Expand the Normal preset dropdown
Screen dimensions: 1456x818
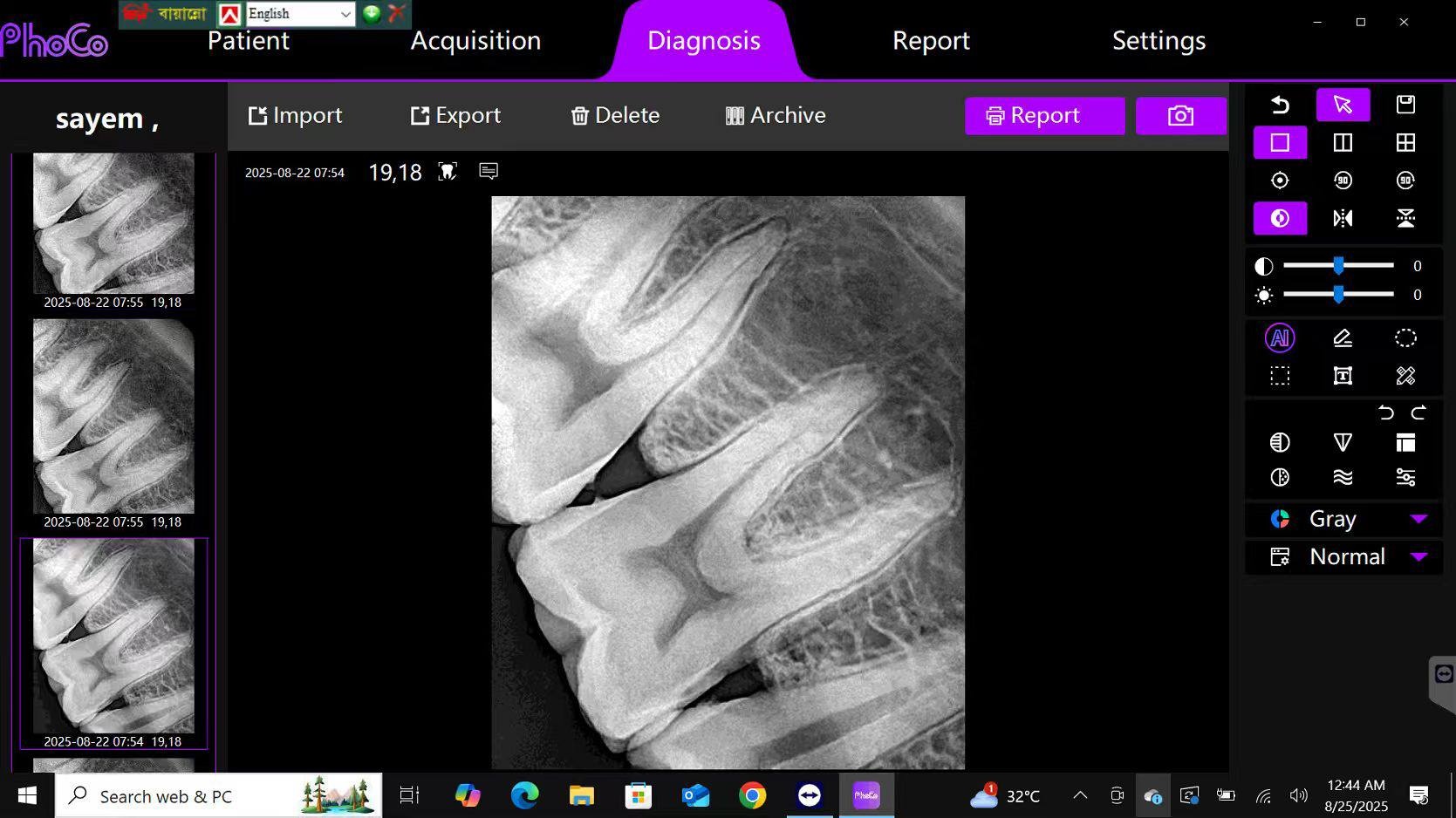click(1418, 556)
